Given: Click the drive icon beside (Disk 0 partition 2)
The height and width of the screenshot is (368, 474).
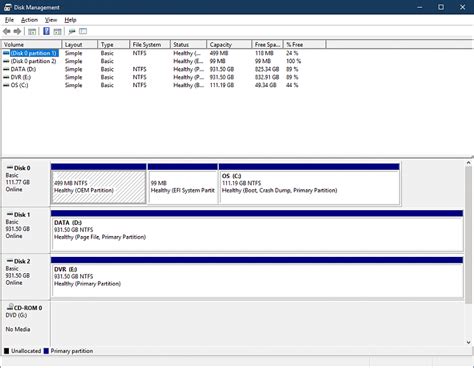Looking at the screenshot, I should coord(6,61).
